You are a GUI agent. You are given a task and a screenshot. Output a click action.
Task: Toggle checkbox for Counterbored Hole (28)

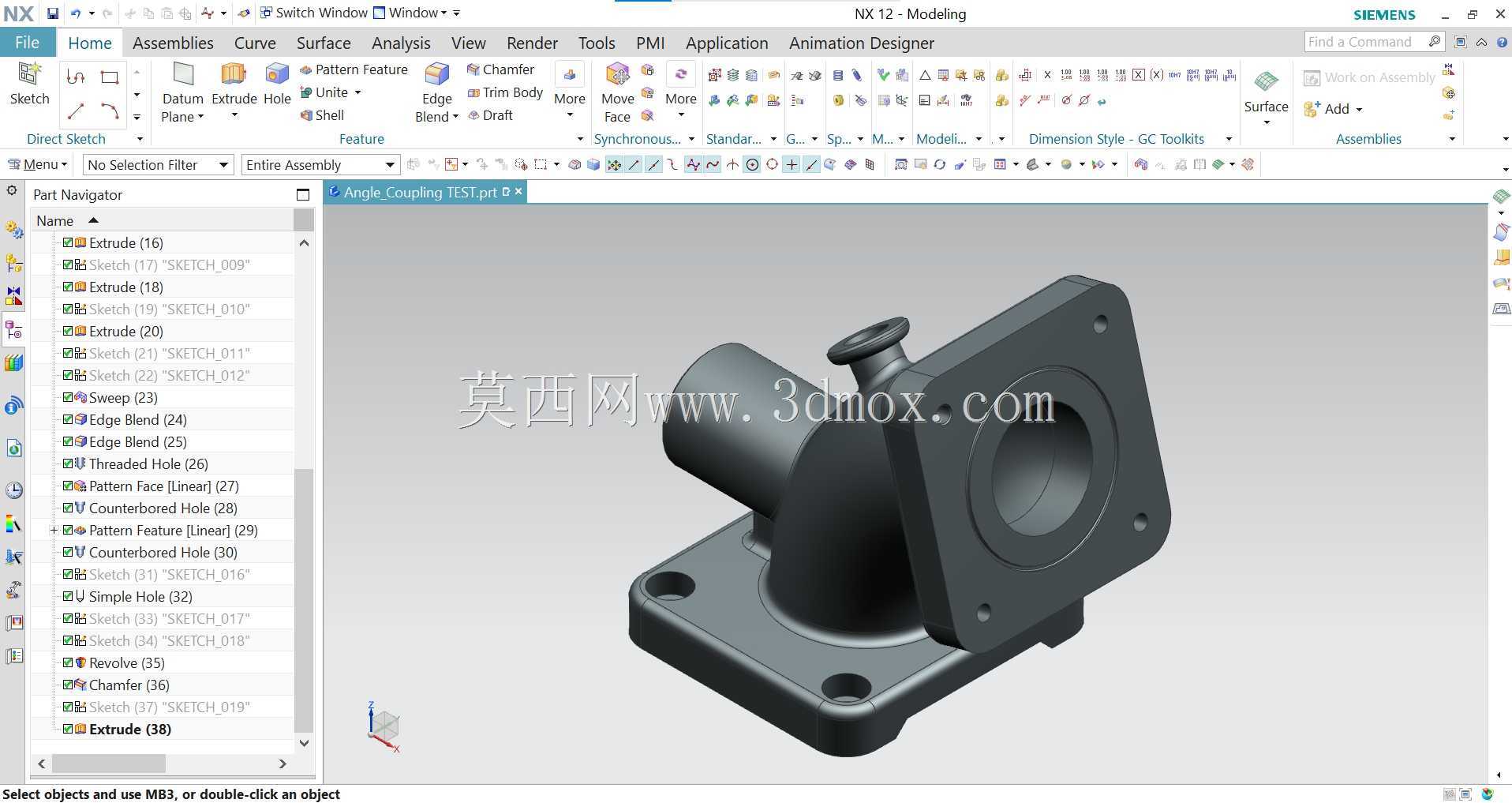(68, 508)
